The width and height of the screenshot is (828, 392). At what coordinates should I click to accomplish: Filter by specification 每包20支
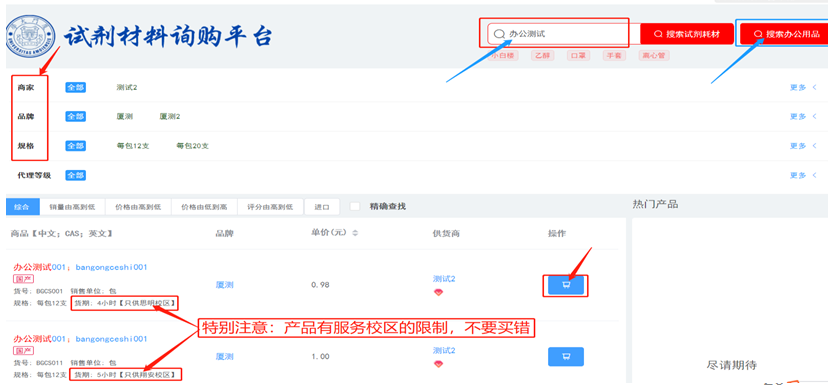(192, 146)
